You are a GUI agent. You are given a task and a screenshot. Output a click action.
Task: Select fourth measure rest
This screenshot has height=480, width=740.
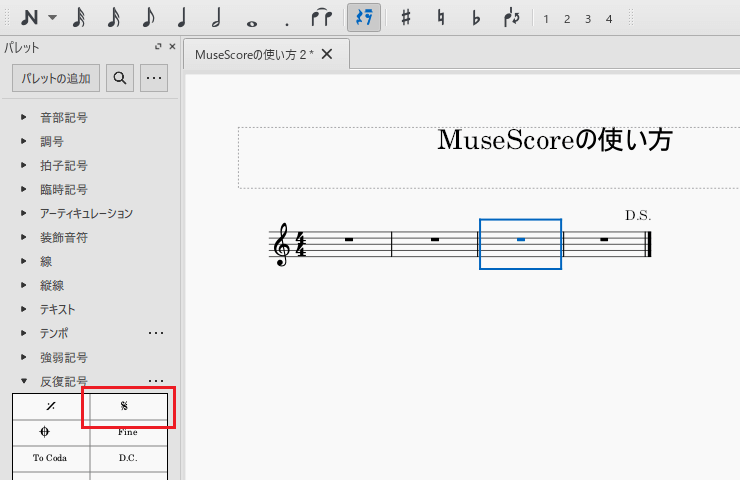click(604, 240)
